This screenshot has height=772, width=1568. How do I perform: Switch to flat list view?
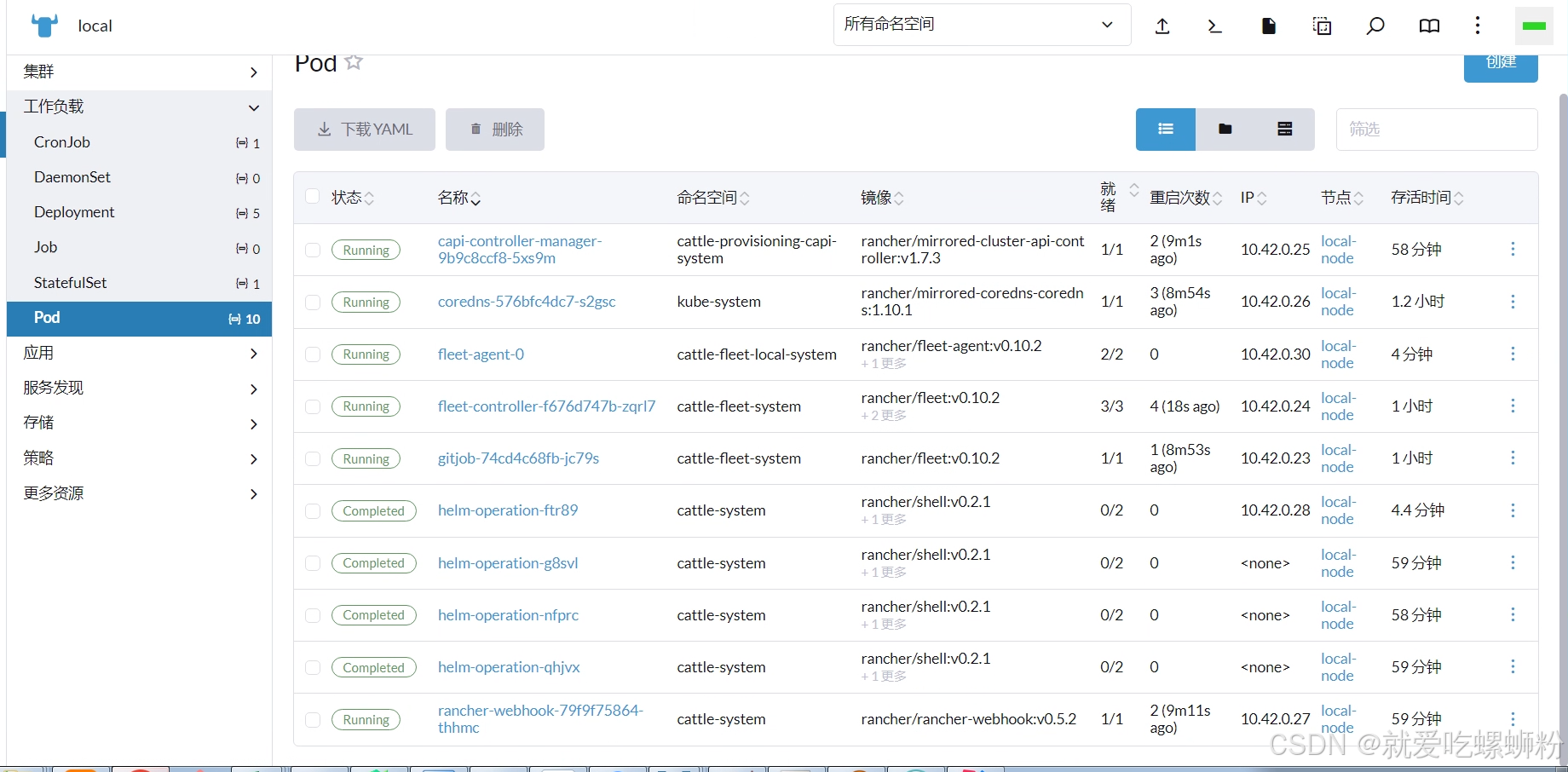coord(1166,130)
